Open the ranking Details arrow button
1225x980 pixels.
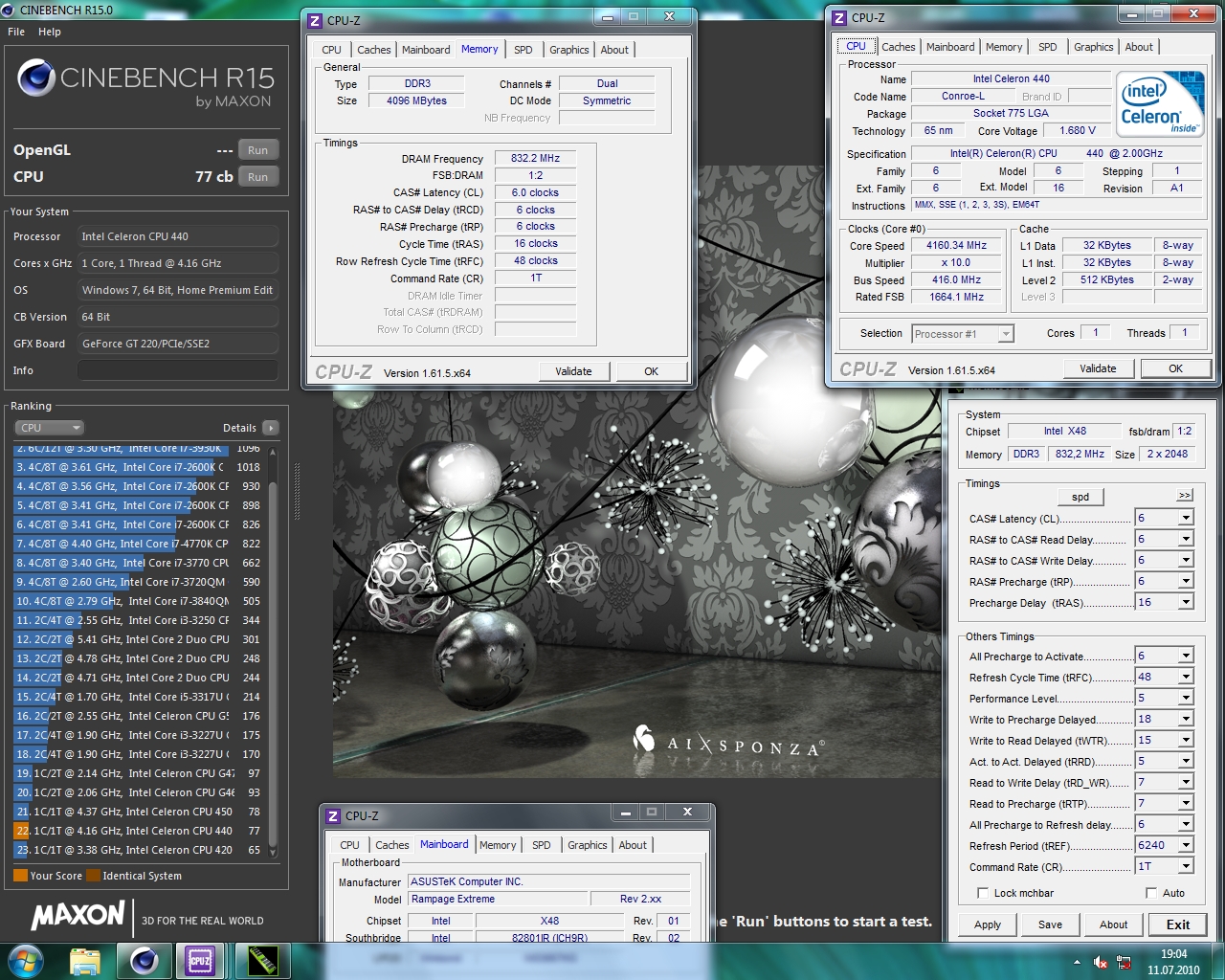(x=271, y=428)
